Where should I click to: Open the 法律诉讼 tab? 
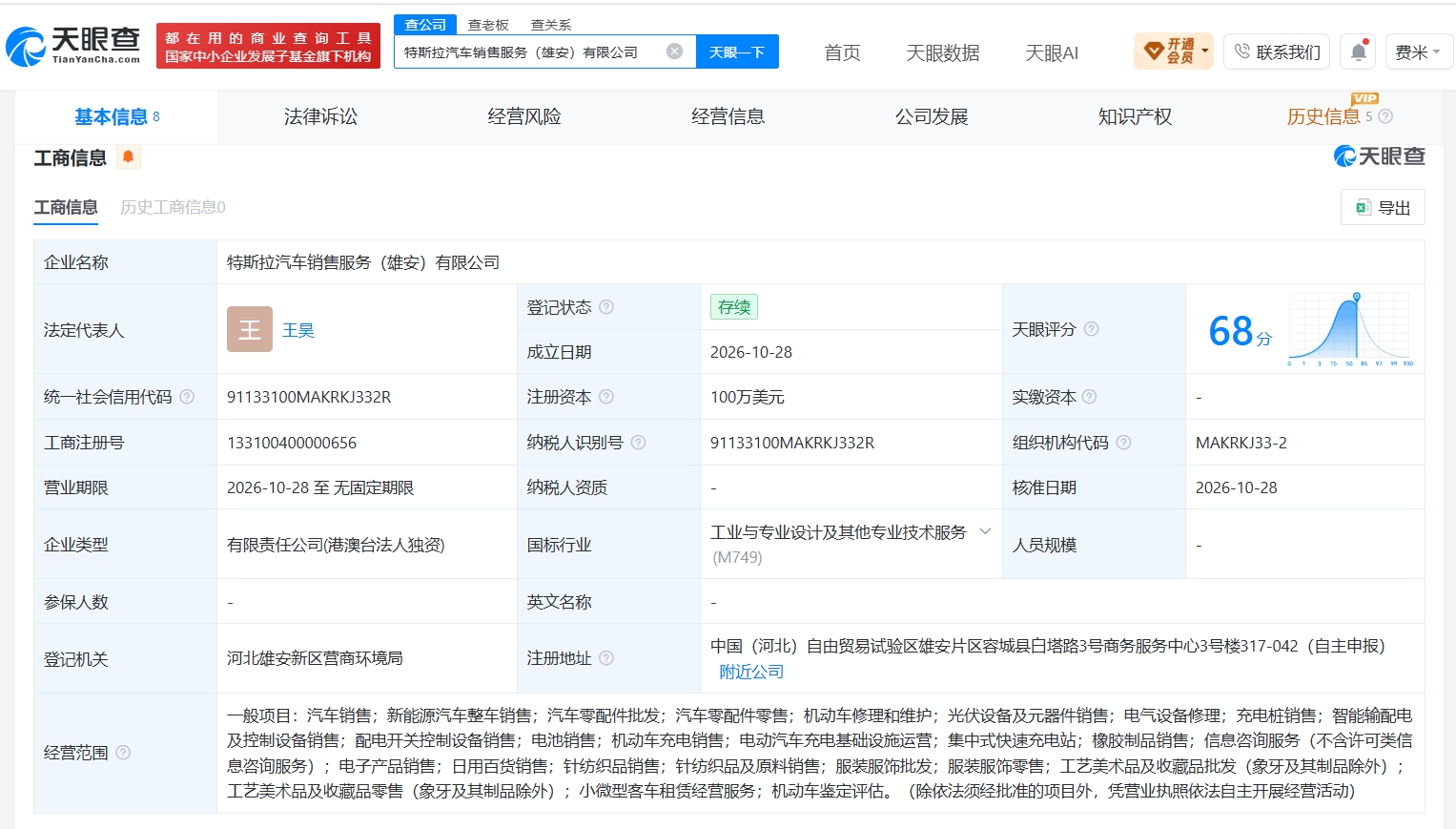[320, 116]
